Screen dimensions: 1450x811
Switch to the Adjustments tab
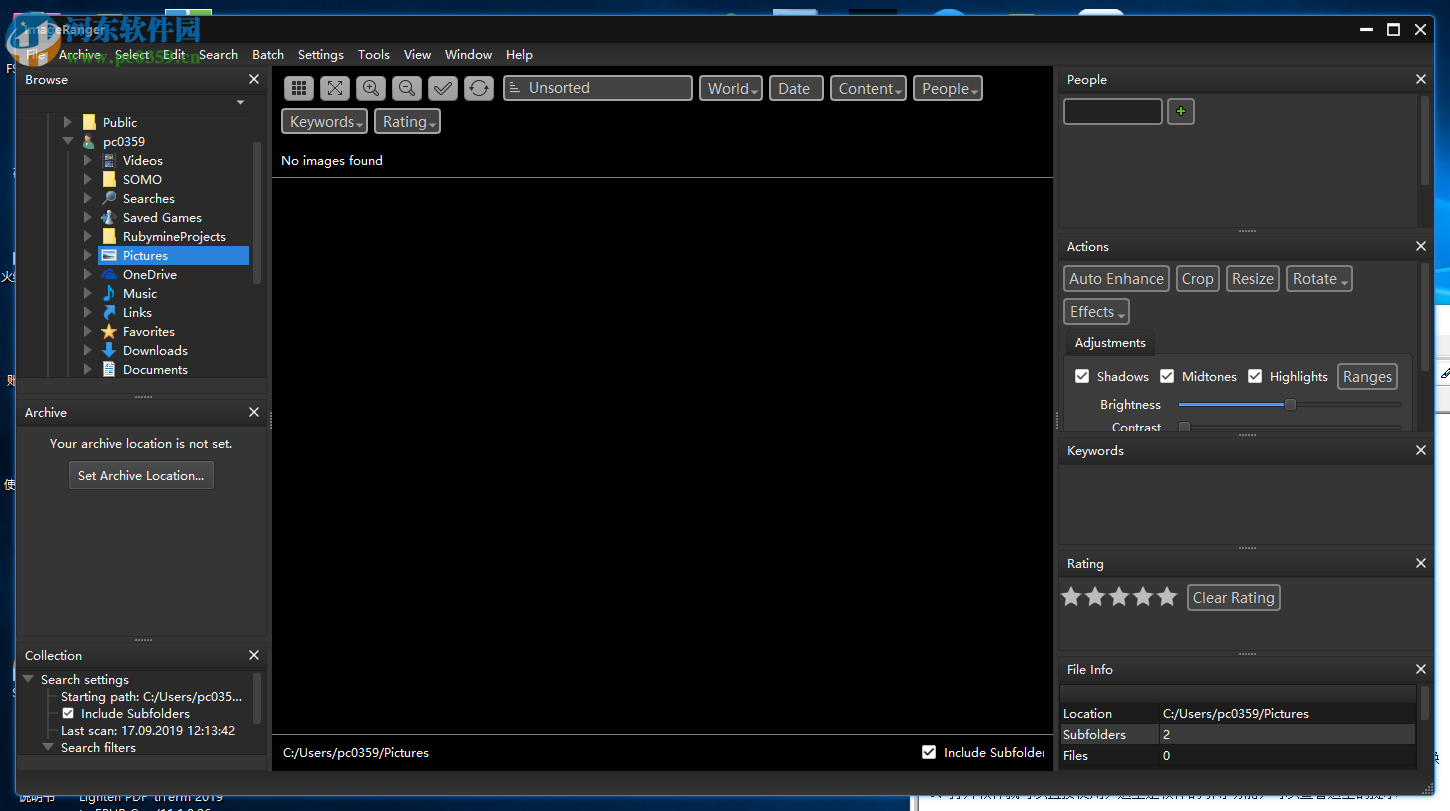[1109, 342]
